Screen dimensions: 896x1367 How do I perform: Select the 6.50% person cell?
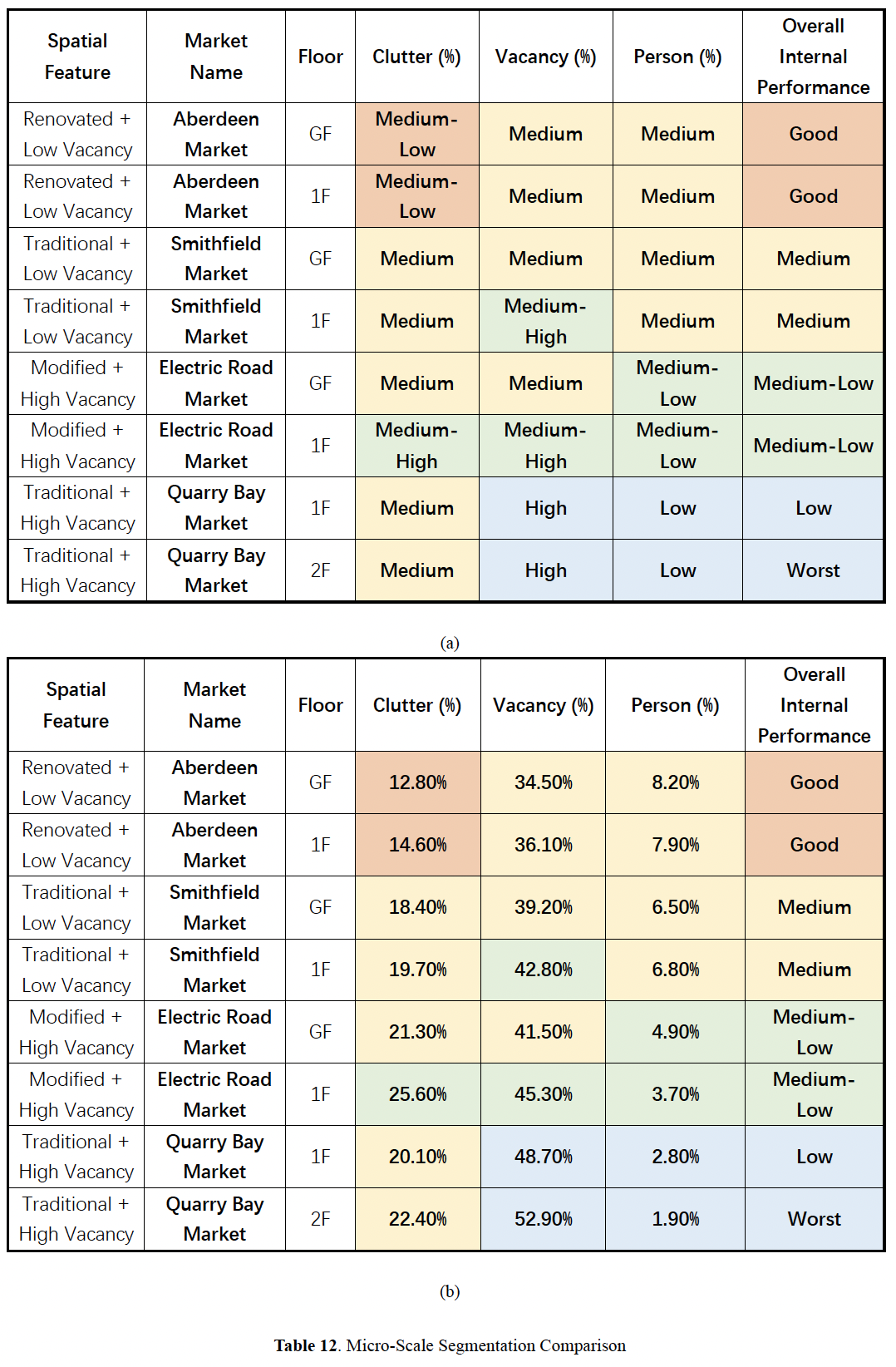click(676, 907)
